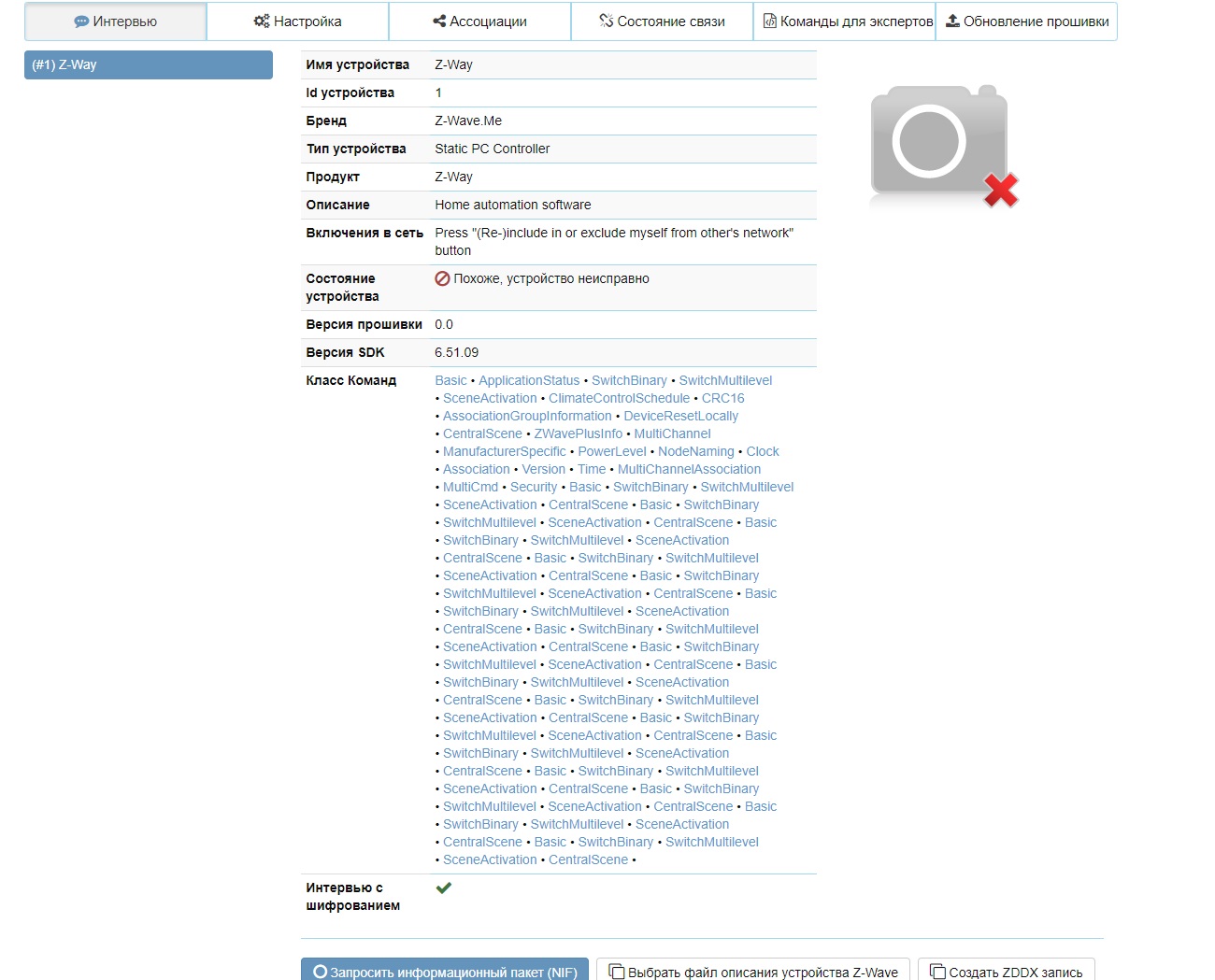This screenshot has height=980, width=1215.
Task: Click the SDK version value 6.51.09
Action: pyautogui.click(x=457, y=352)
